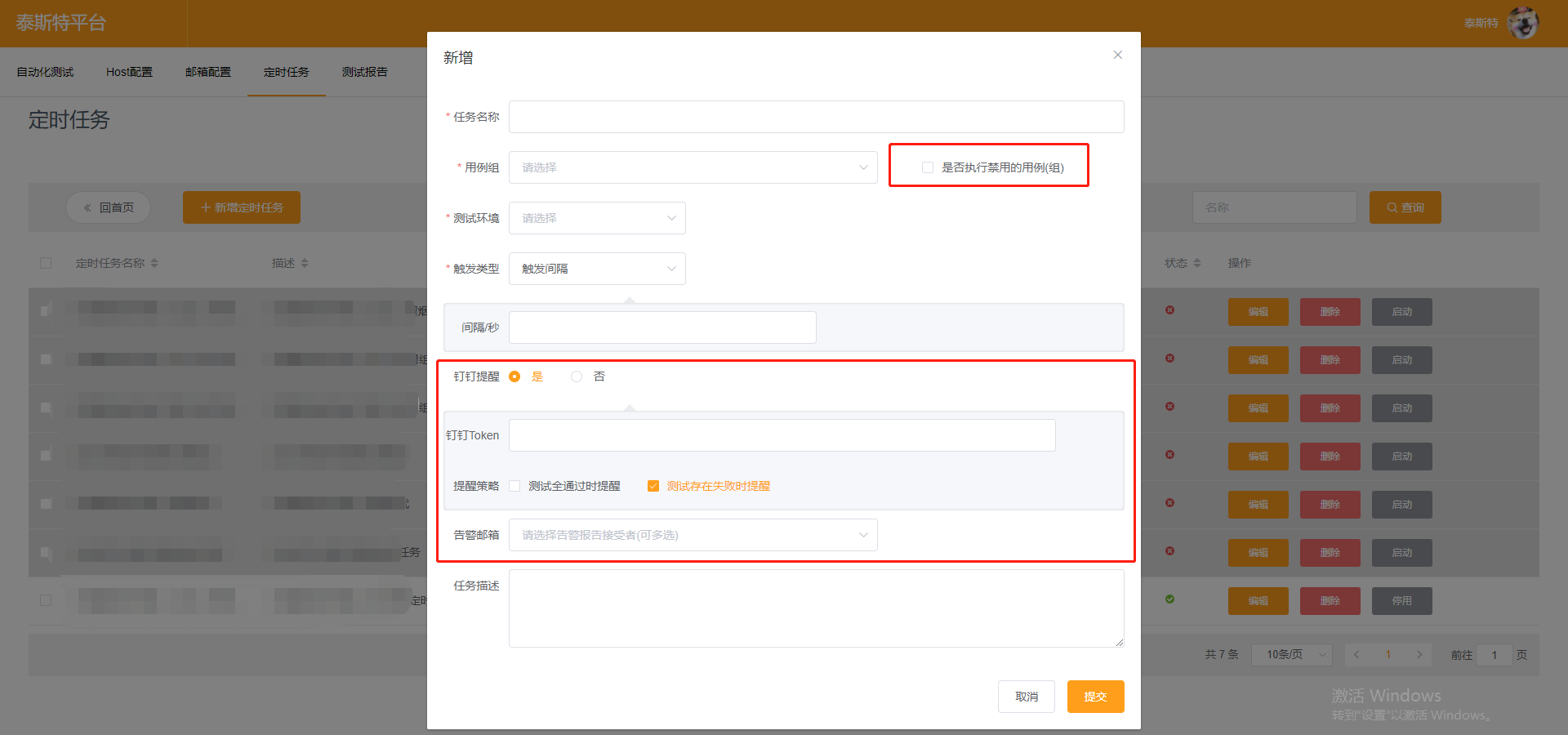Click the green enabled status icon
The width and height of the screenshot is (1568, 735).
(x=1169, y=599)
